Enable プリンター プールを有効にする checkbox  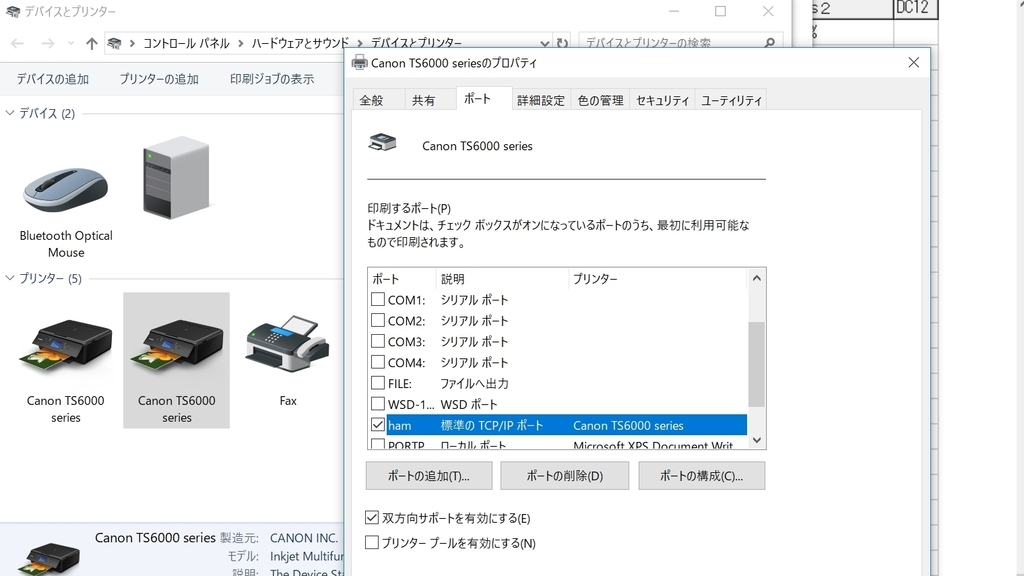pos(372,543)
